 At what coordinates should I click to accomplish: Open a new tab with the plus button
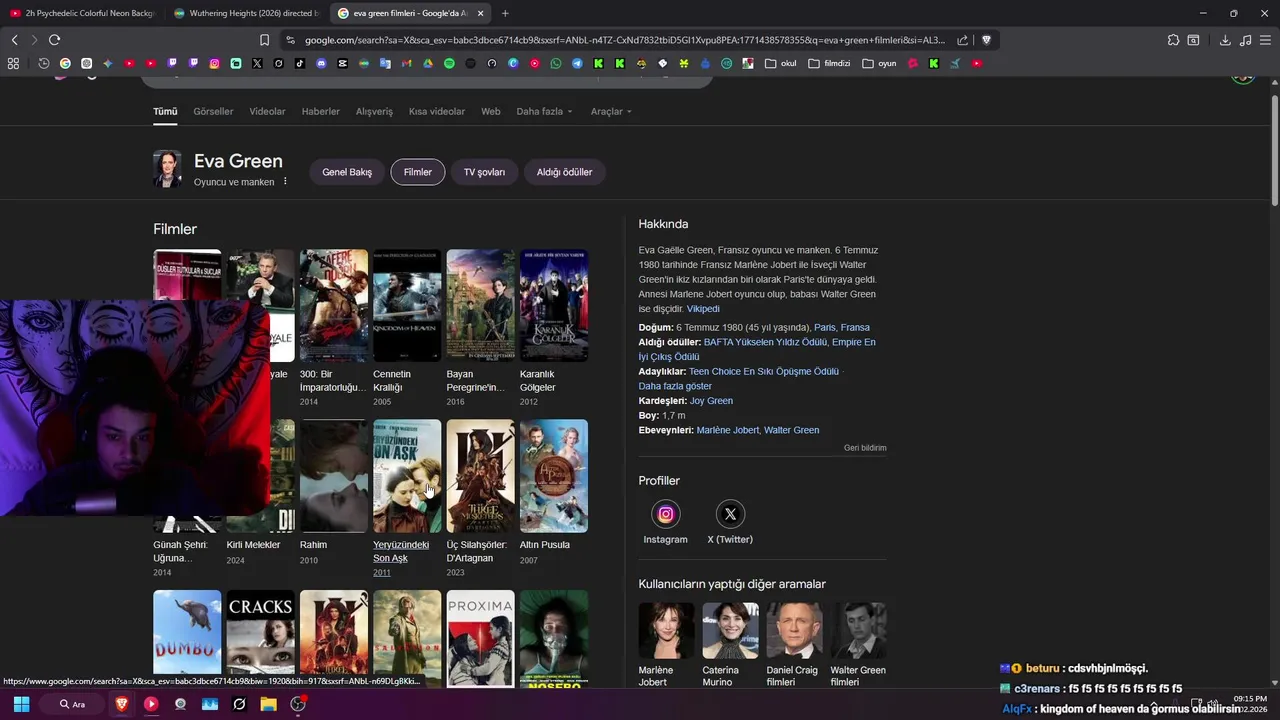505,13
